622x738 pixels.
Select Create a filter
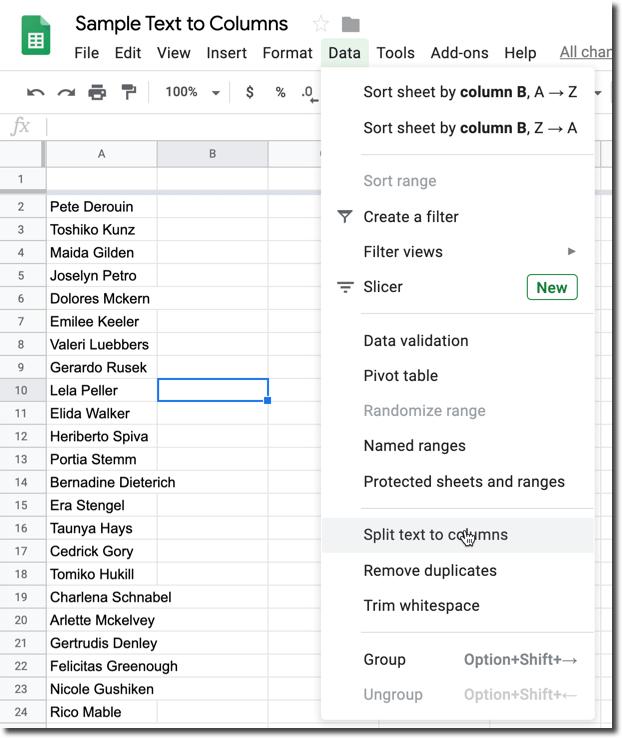click(457, 217)
